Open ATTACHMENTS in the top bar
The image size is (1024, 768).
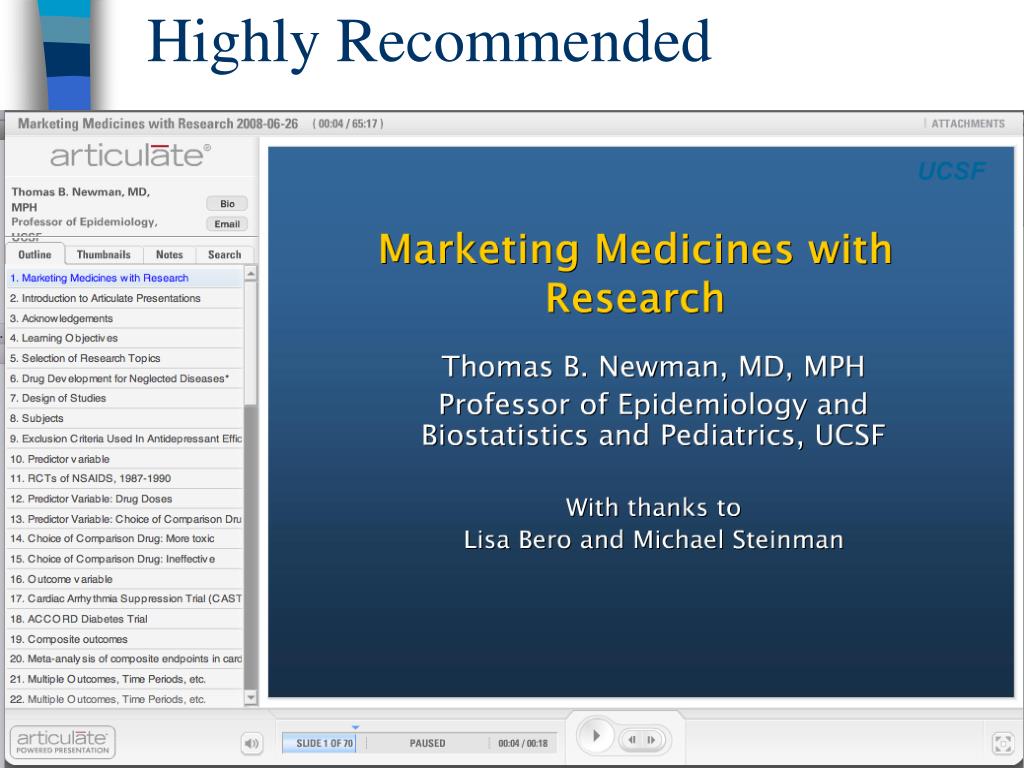pyautogui.click(x=967, y=123)
